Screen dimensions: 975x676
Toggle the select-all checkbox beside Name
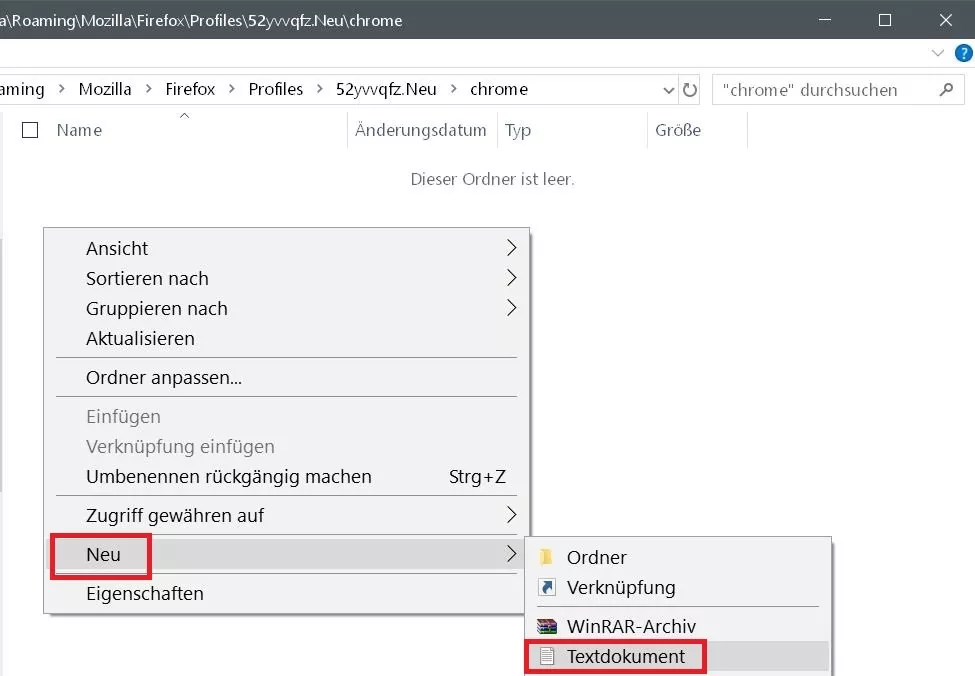[29, 129]
